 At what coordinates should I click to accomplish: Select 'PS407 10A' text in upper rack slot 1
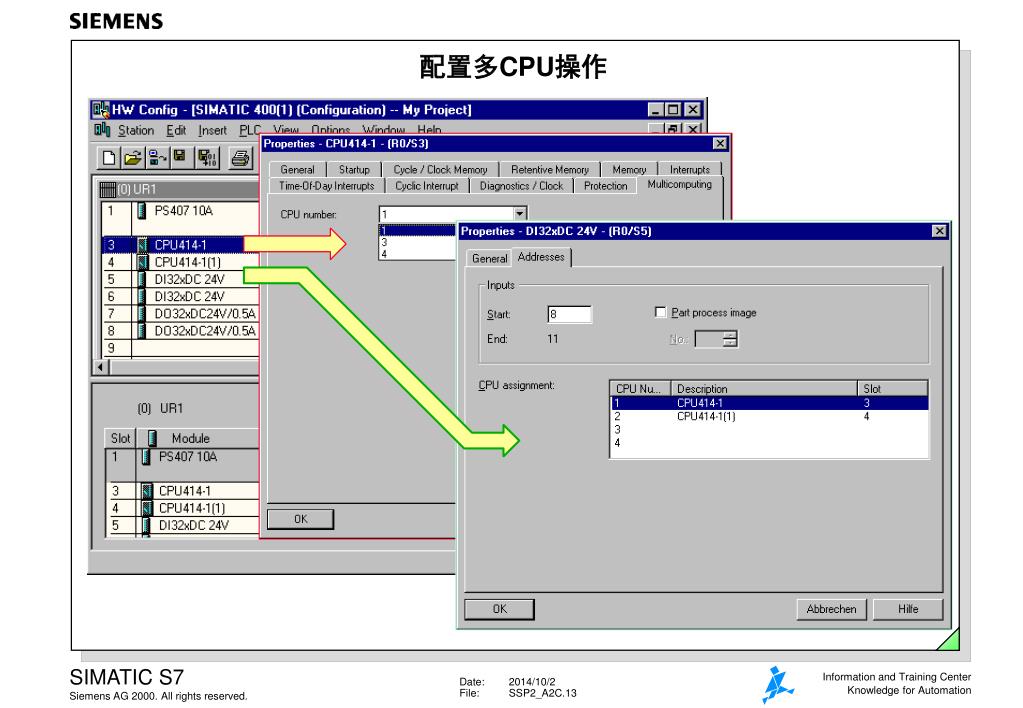[183, 211]
